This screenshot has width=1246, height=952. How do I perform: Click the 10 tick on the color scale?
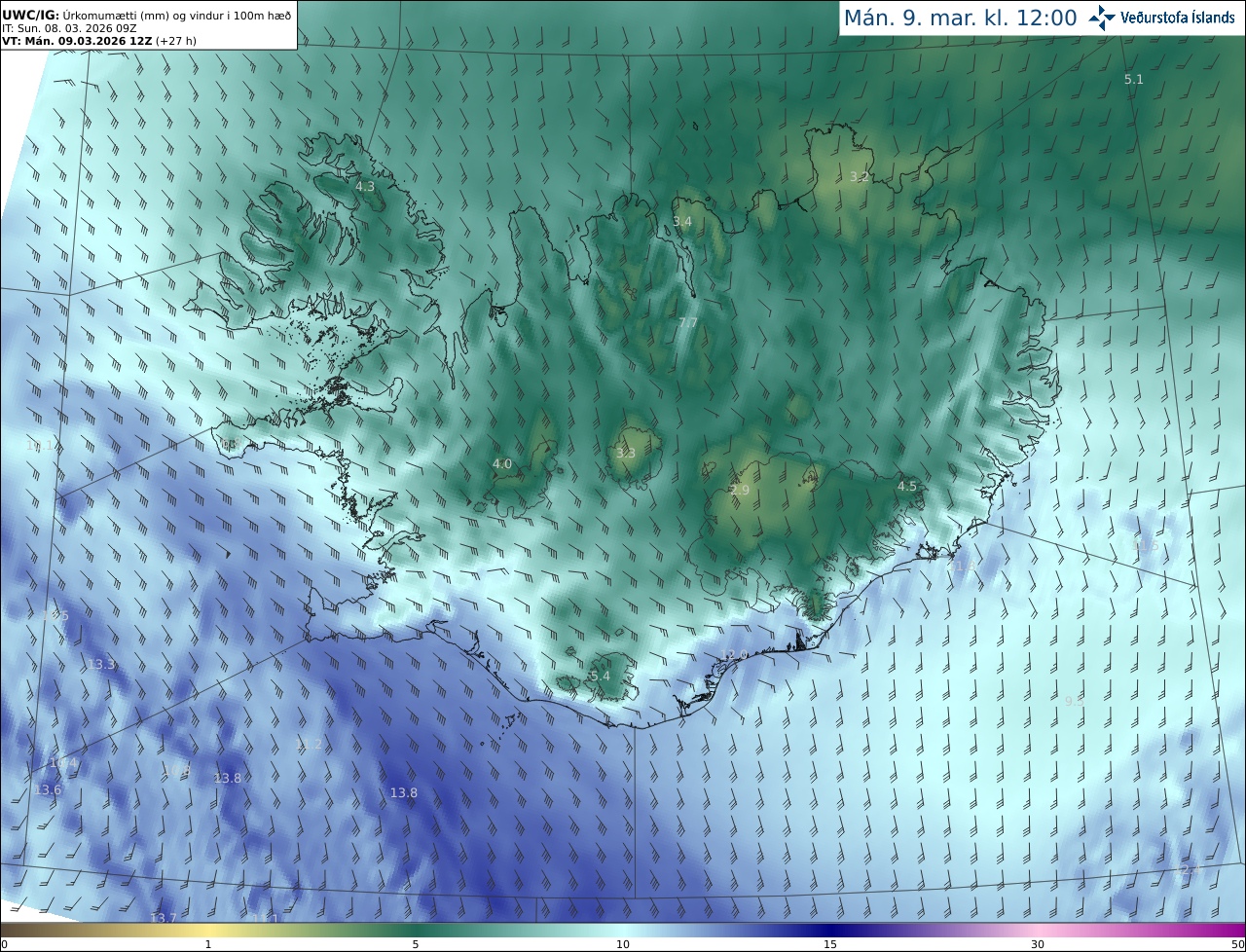(623, 944)
